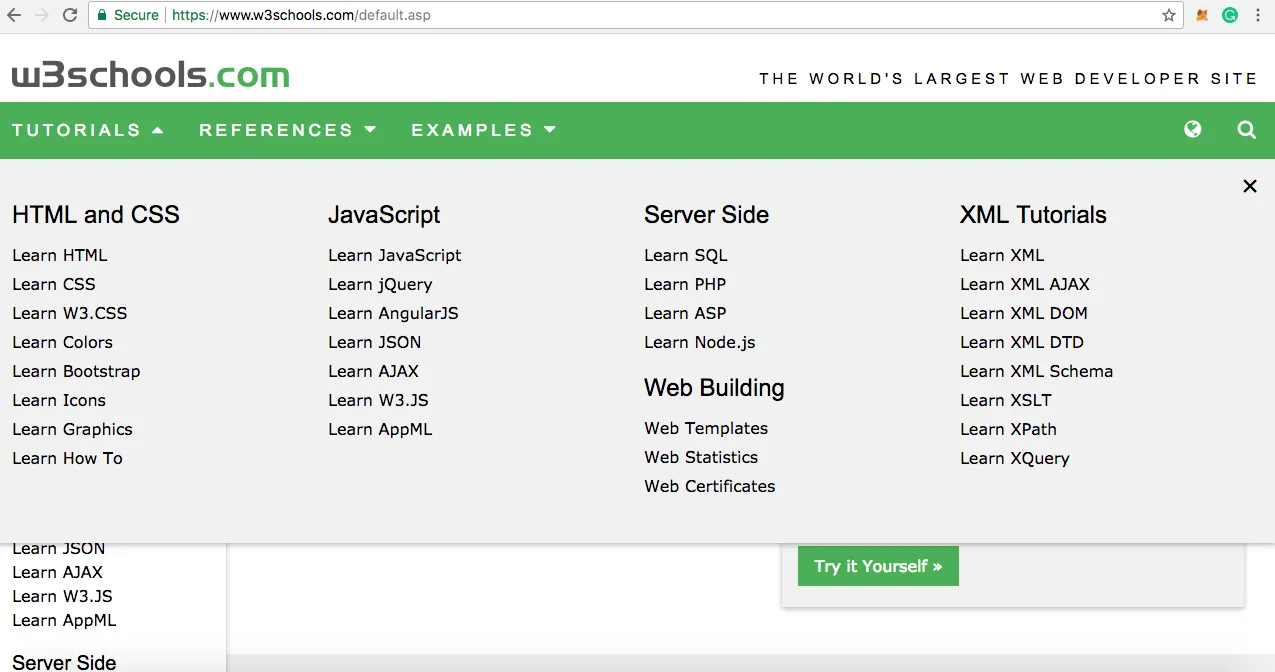Screen dimensions: 1275x672
Task: Open Learn W3.JS in dropdown panel
Action: [x=378, y=400]
